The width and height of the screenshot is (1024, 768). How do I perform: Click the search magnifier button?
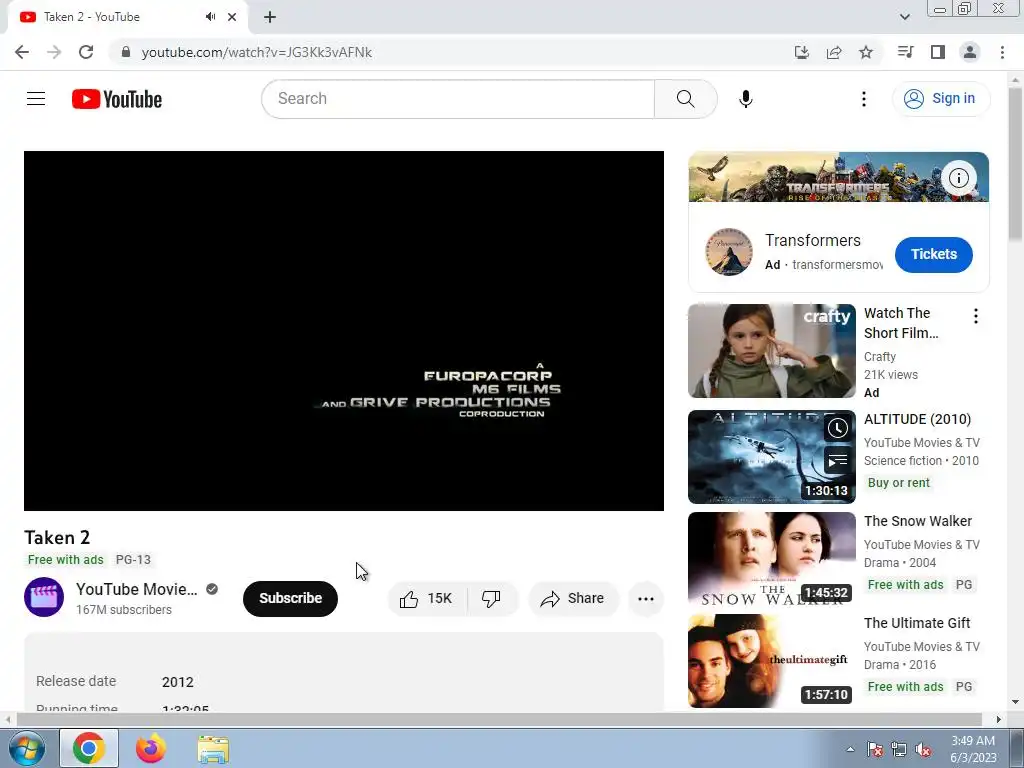pos(686,99)
